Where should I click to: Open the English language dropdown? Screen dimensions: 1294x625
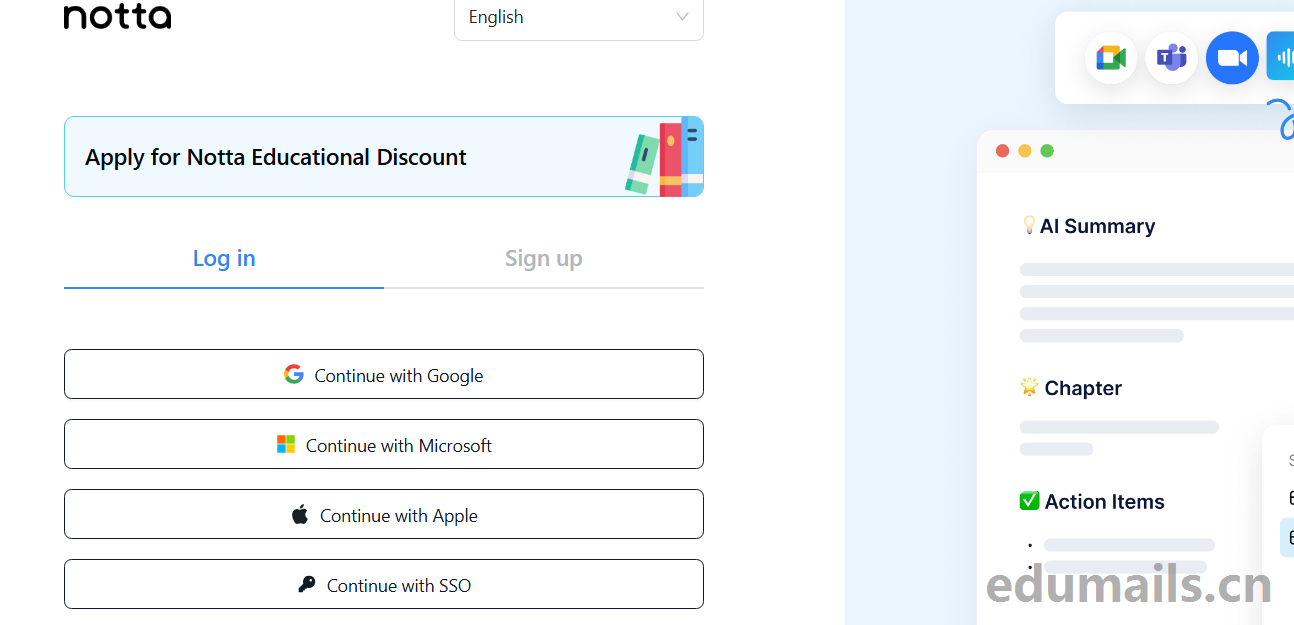point(579,17)
